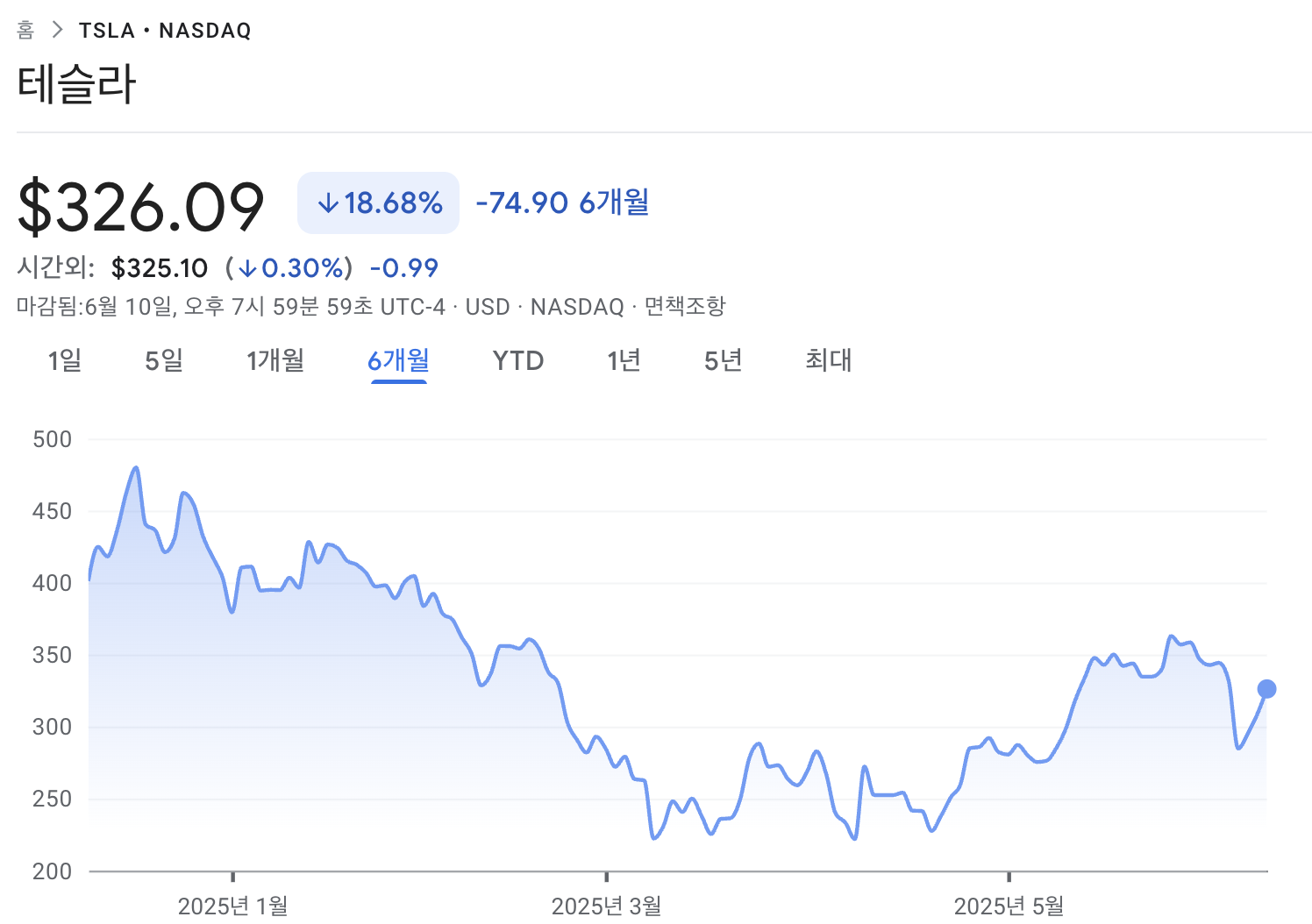Click the 테슬라 title heading
Screen dimensions: 1312x924
[x=76, y=85]
